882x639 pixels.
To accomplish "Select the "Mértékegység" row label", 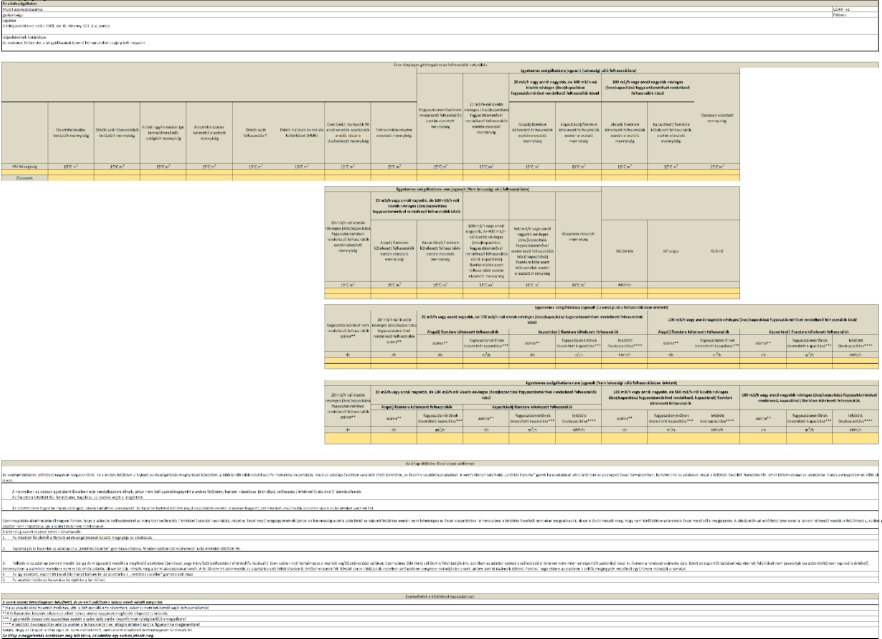I will (25, 166).
